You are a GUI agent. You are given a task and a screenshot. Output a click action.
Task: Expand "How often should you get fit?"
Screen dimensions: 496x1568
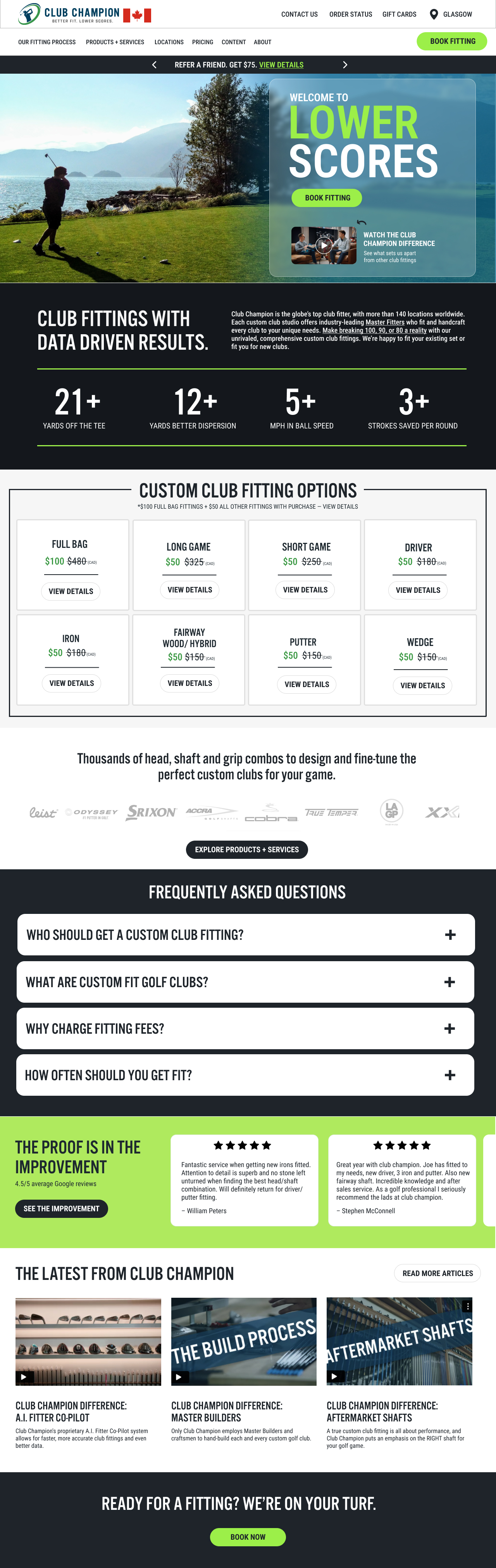click(450, 1075)
